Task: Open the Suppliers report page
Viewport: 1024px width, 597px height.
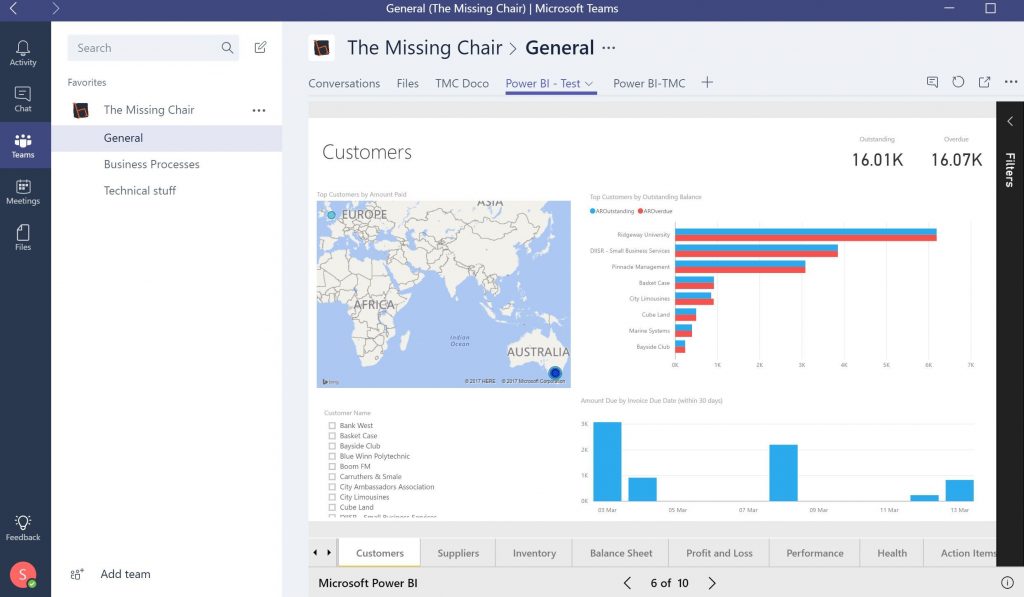Action: point(458,553)
